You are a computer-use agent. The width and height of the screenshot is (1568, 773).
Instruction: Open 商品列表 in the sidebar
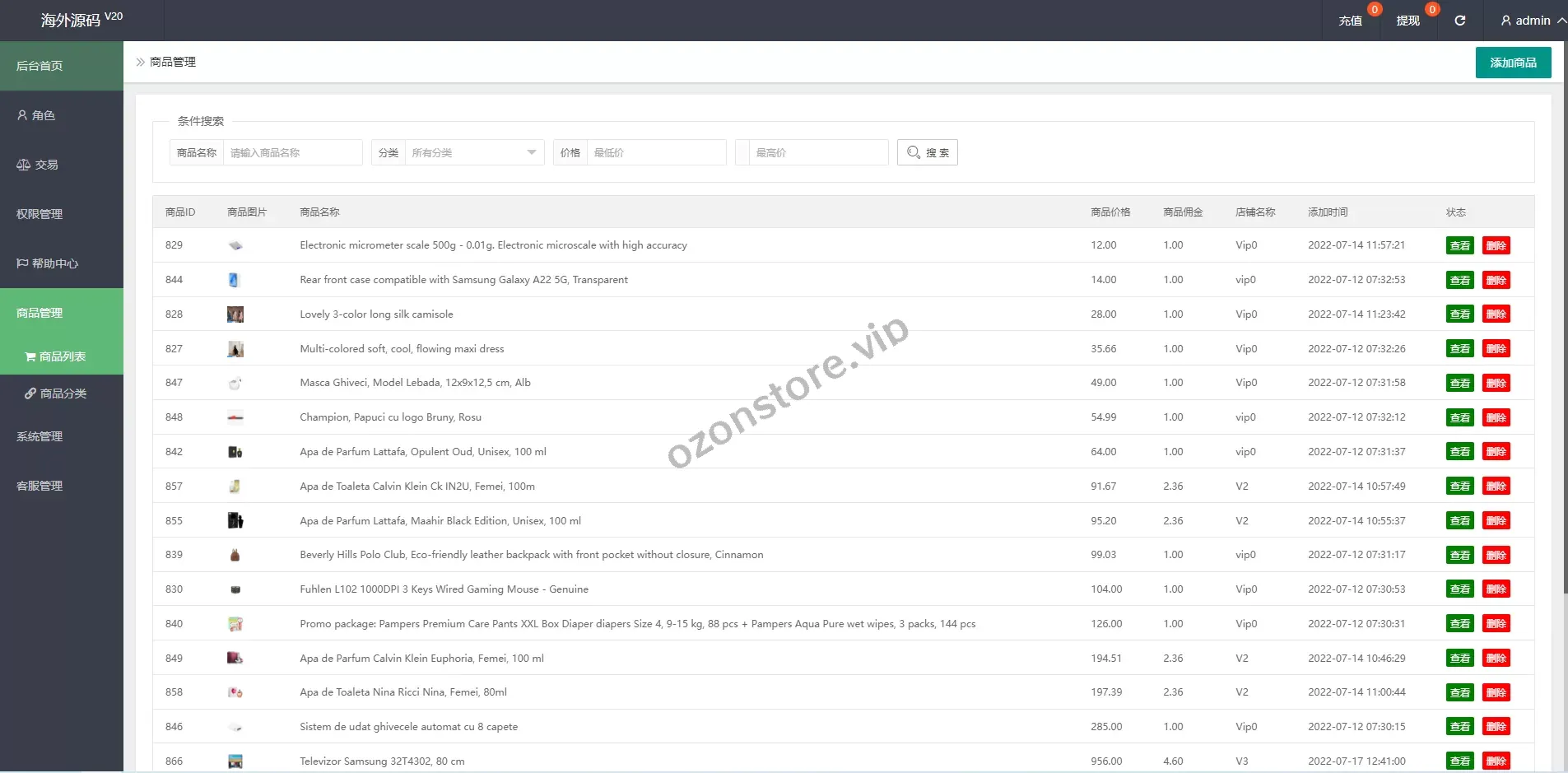[62, 356]
